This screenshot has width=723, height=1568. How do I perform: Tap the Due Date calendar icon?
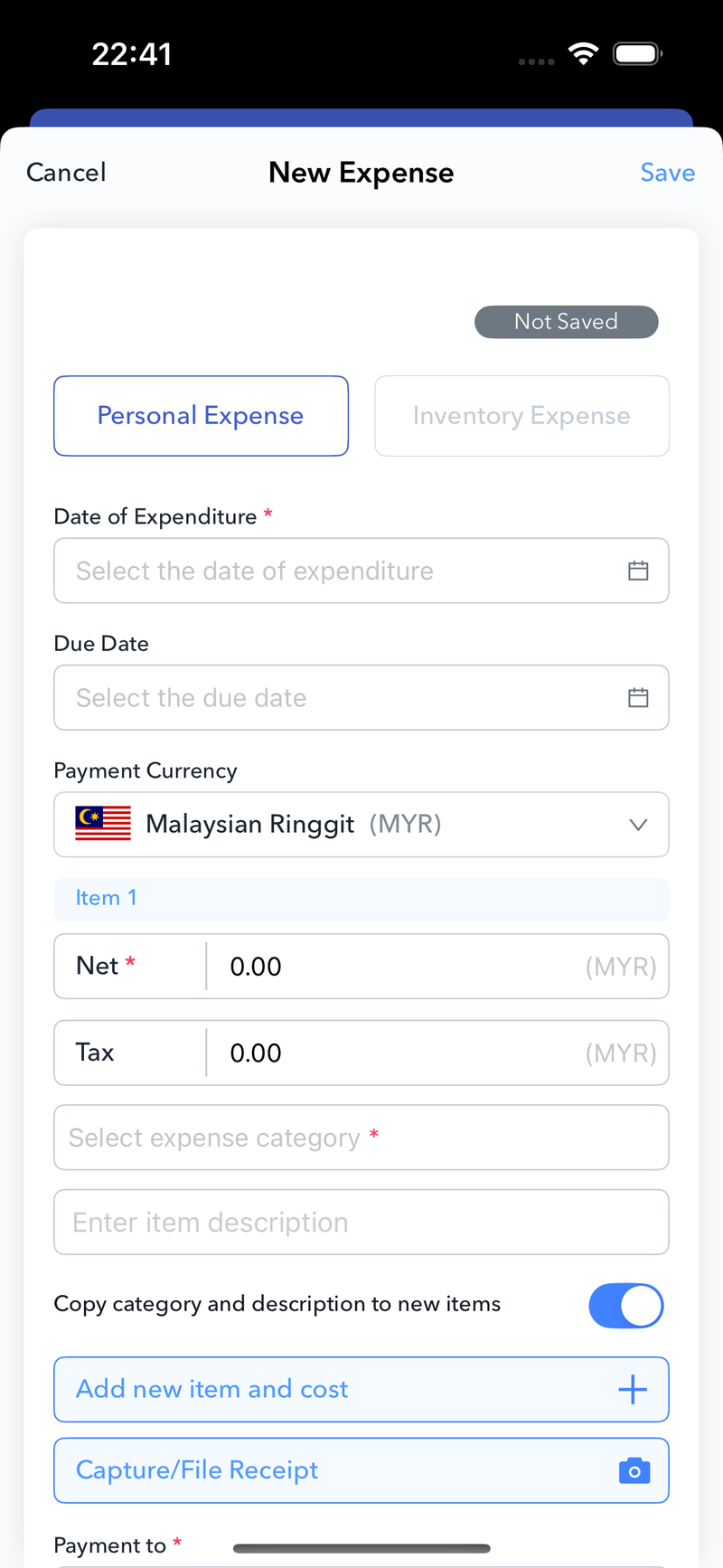point(638,698)
